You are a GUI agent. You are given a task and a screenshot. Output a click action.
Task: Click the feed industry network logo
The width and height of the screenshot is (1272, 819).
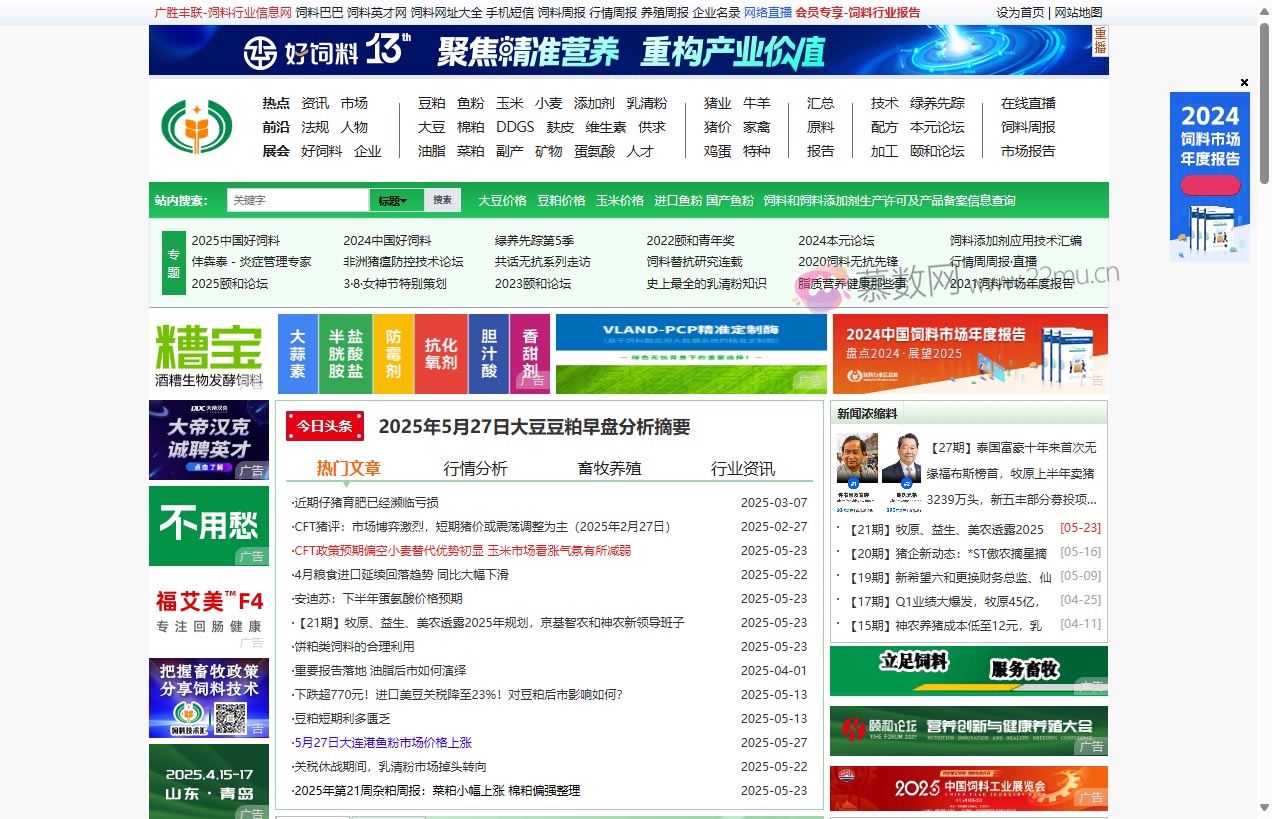pos(196,127)
